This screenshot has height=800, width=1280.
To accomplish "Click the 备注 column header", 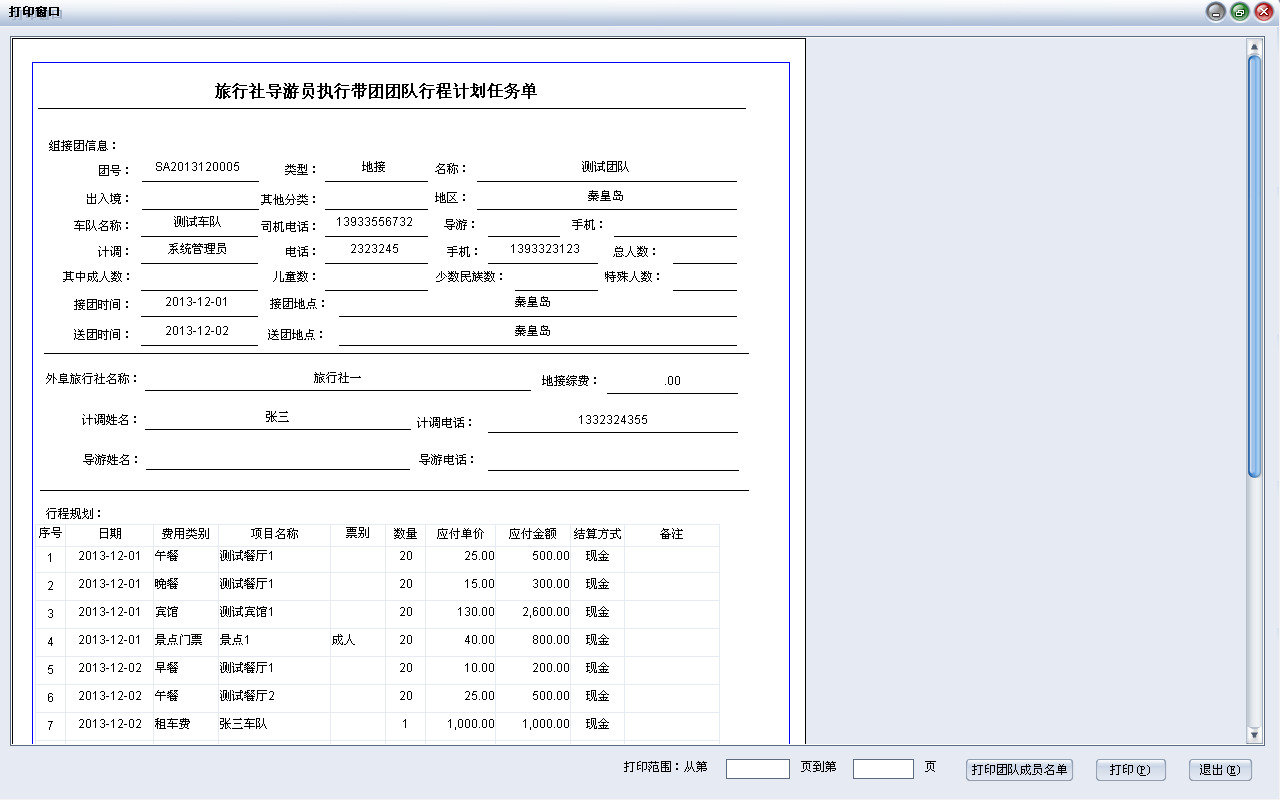I will point(671,534).
